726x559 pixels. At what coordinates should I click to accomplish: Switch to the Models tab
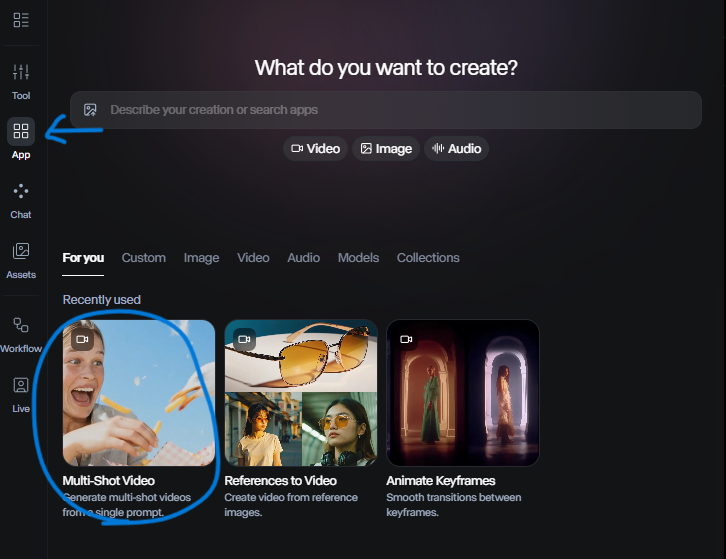pos(358,258)
